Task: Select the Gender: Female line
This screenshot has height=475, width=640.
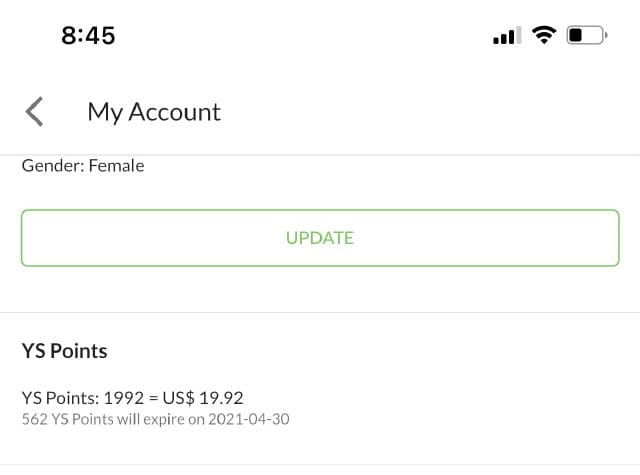Action: click(x=83, y=166)
